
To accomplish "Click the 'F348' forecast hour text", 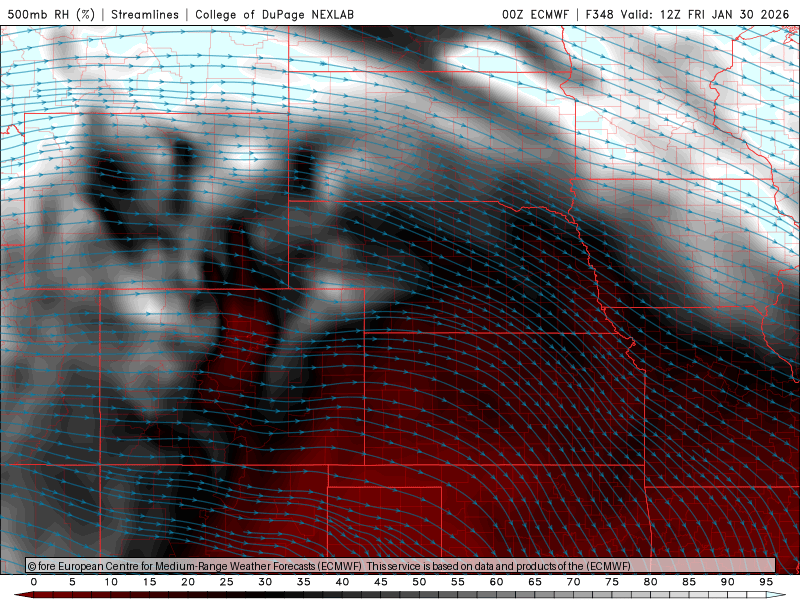I will pos(599,14).
